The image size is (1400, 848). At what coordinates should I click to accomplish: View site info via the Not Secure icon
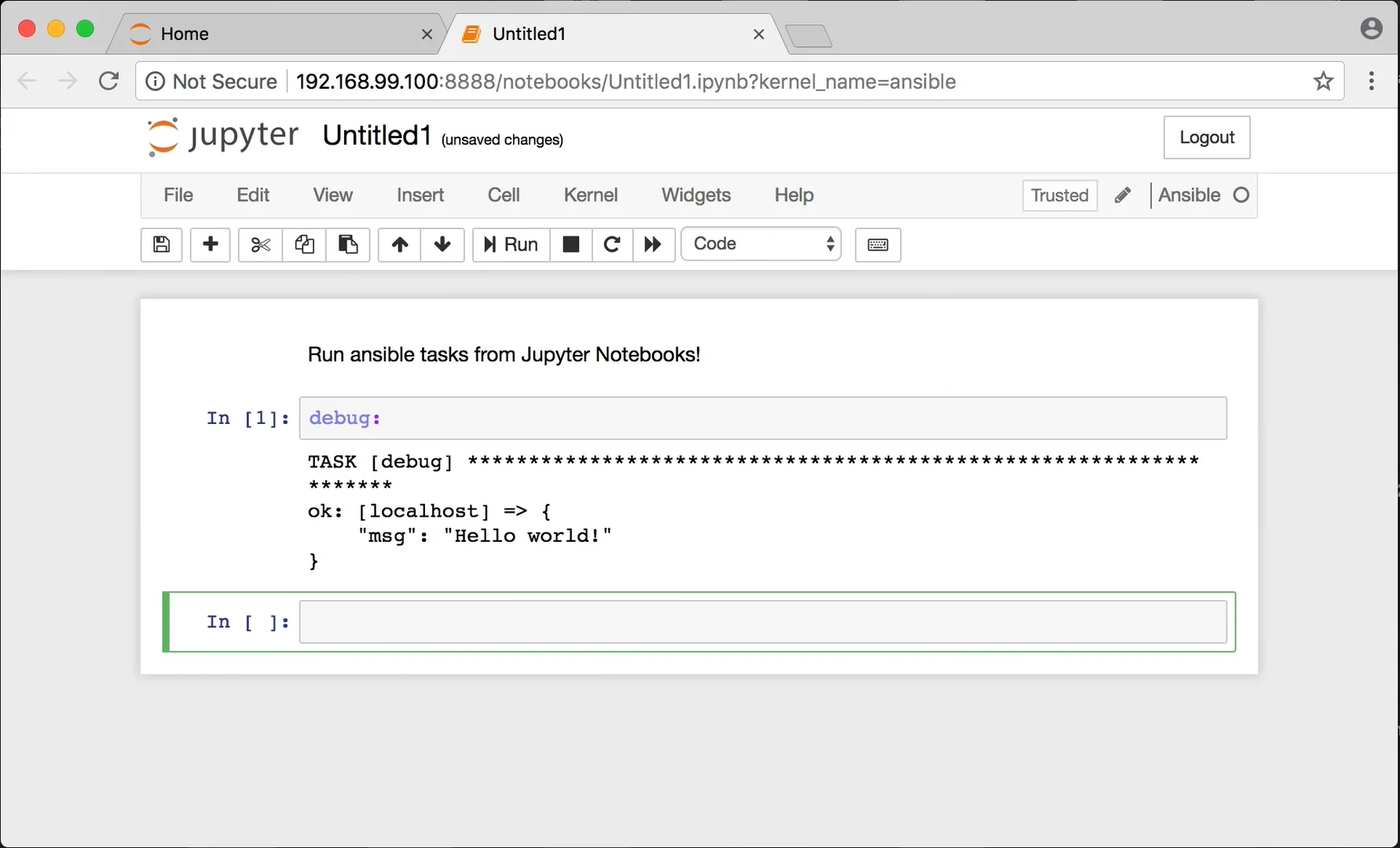156,82
